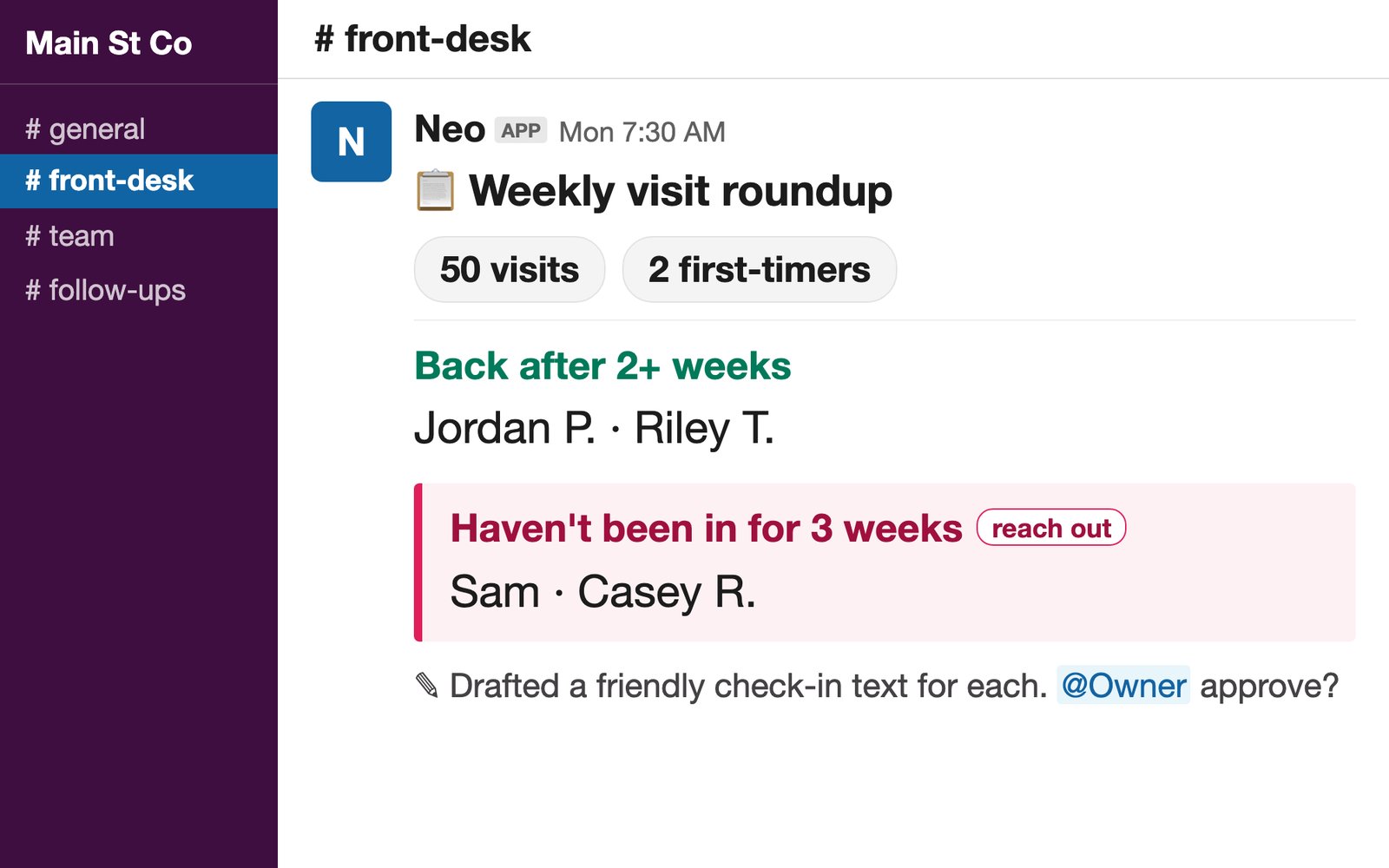Click the APP badge next to Neo
The height and width of the screenshot is (868, 1389).
(x=521, y=130)
